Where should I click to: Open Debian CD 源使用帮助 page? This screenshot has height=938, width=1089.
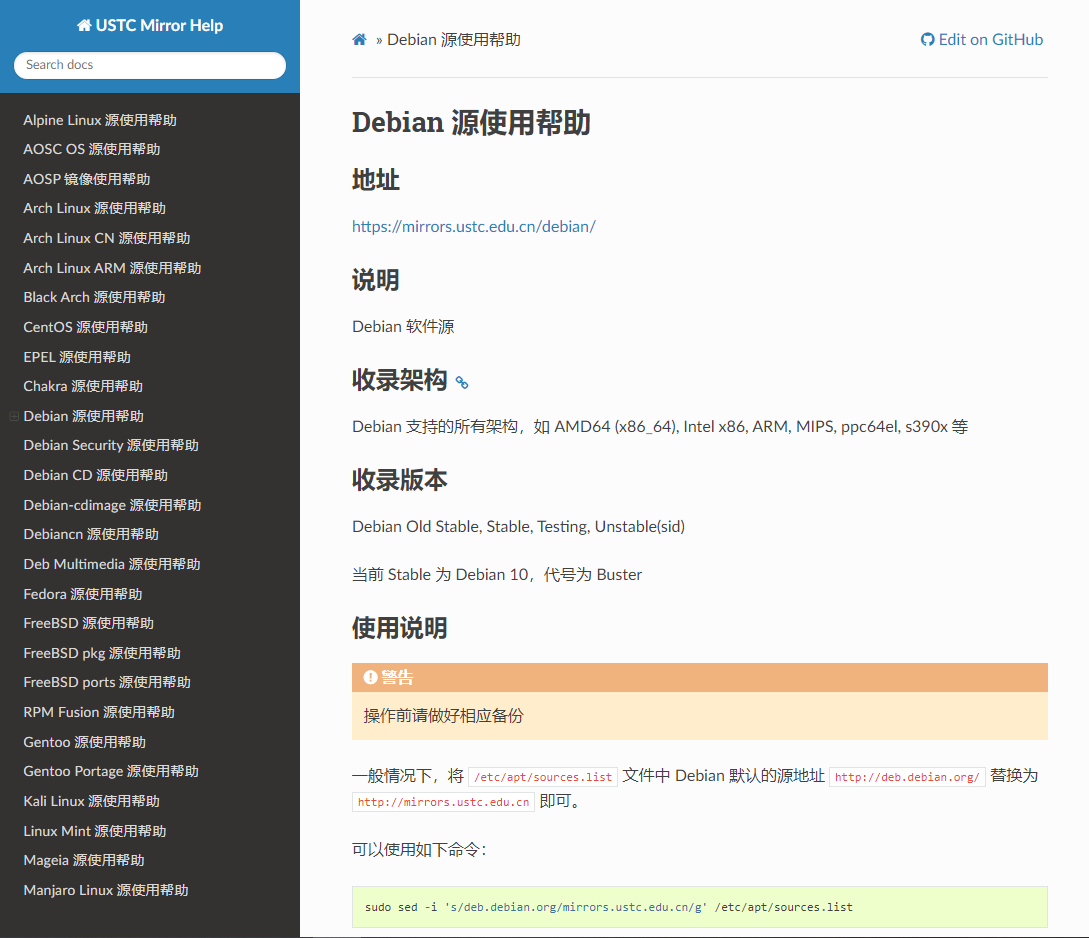click(x=96, y=475)
